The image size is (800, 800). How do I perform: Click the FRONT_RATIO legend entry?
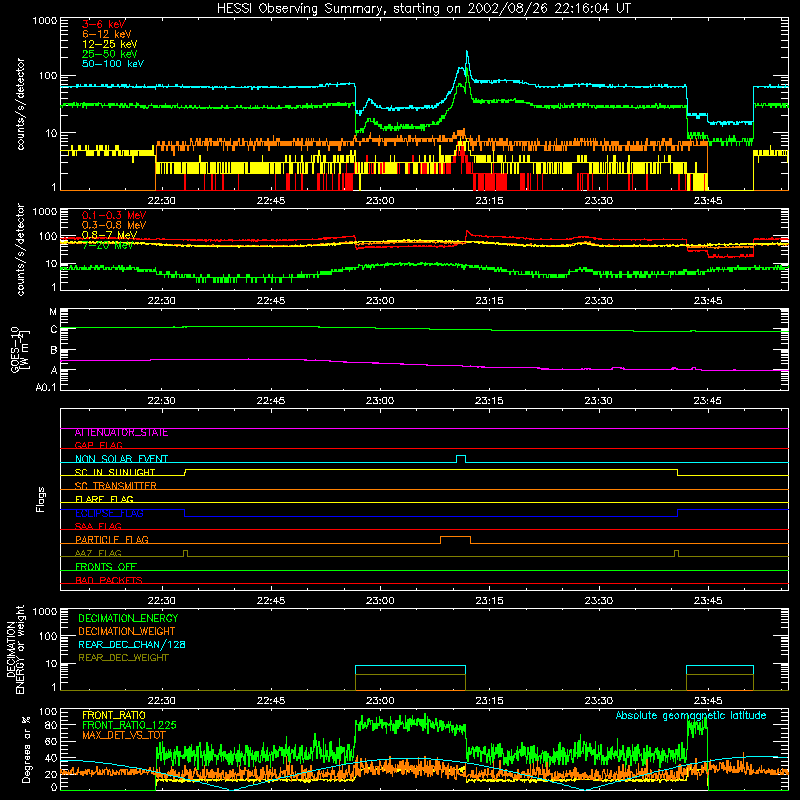point(114,715)
